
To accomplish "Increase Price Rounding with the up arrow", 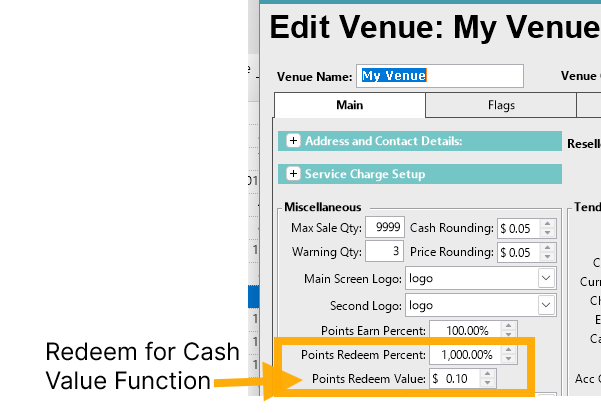I will (x=546, y=248).
